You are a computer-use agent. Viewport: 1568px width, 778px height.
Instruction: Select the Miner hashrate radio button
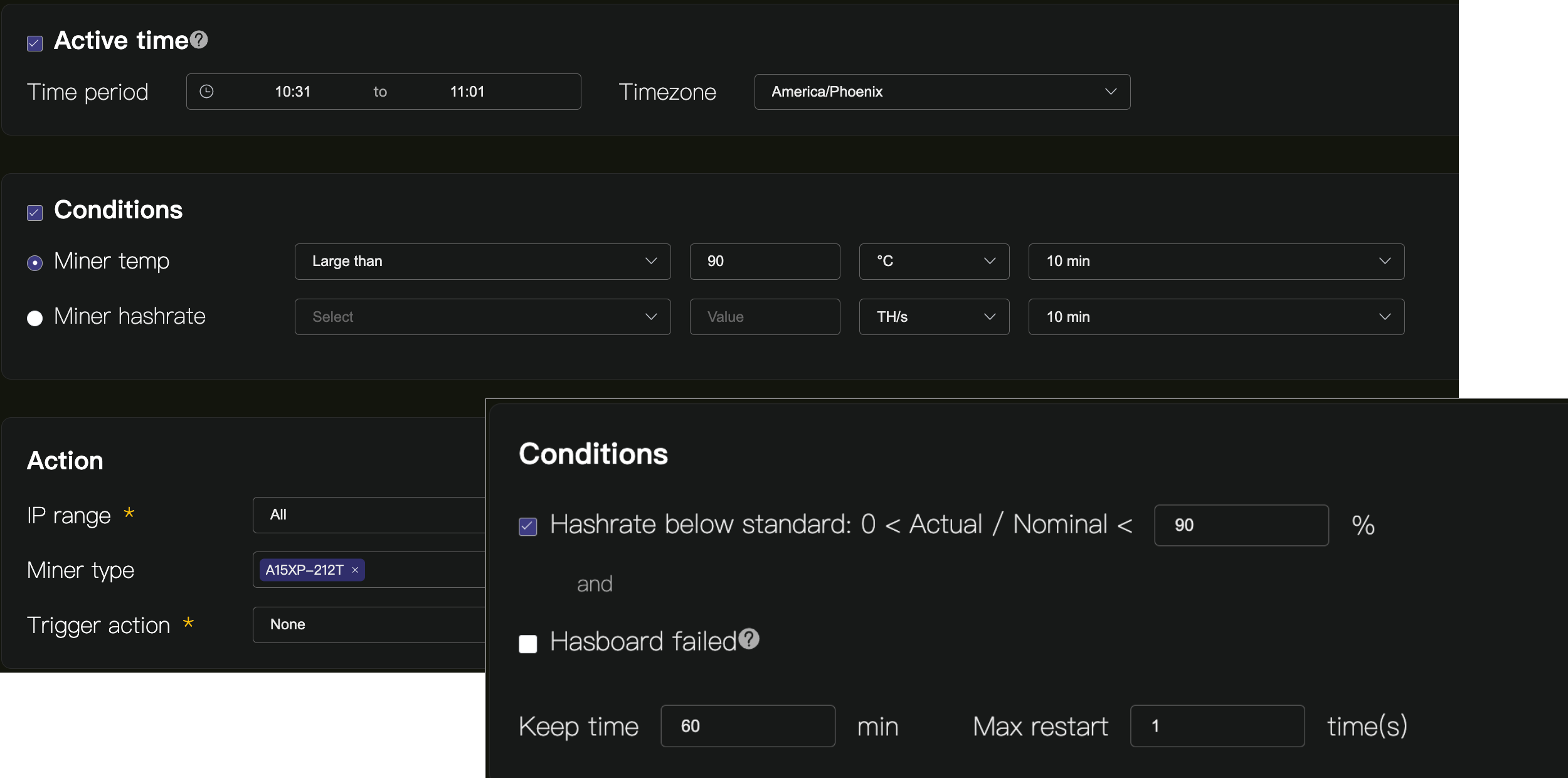[35, 318]
